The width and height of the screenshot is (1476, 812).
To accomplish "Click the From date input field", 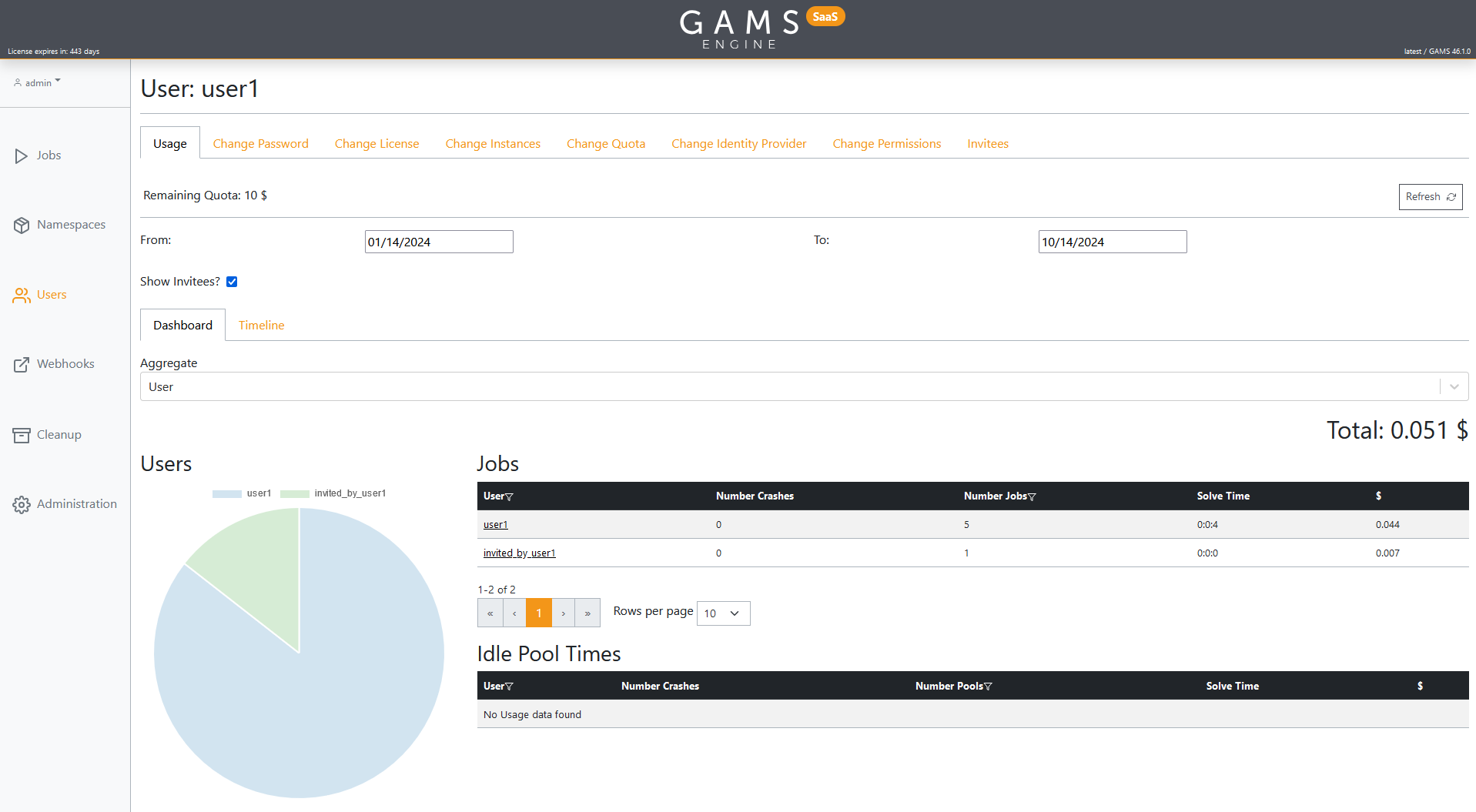I will (438, 242).
